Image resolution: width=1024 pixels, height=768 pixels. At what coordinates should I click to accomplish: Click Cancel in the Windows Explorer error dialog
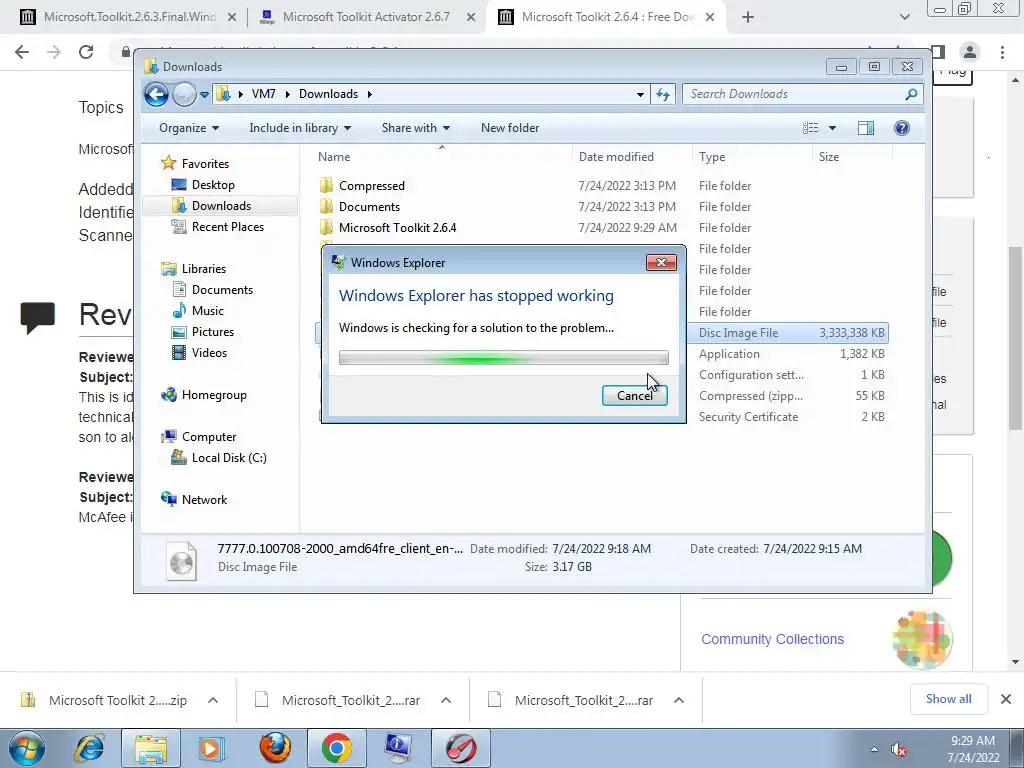(x=634, y=396)
